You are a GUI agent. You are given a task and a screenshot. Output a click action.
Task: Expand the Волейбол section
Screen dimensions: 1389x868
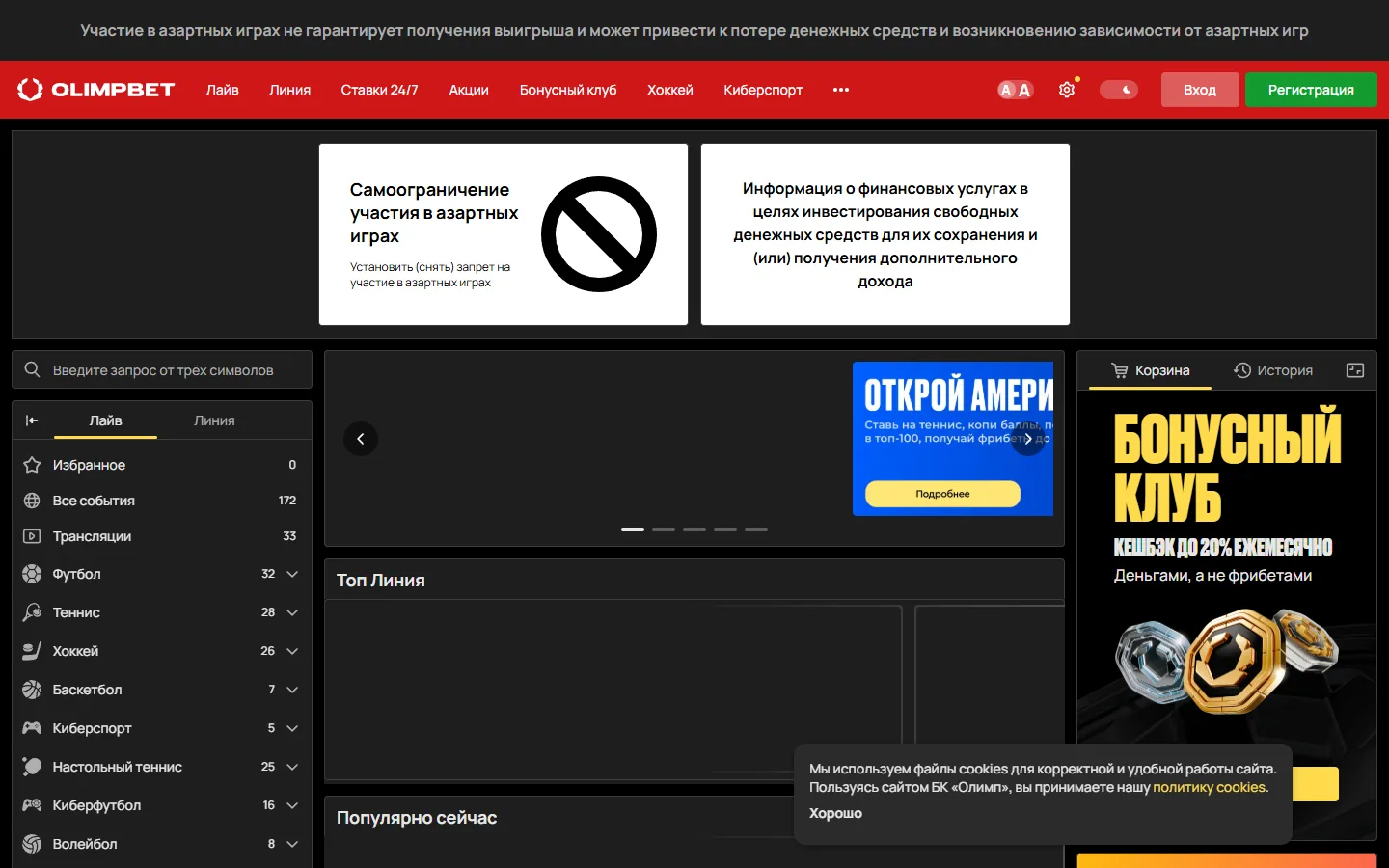[x=292, y=844]
